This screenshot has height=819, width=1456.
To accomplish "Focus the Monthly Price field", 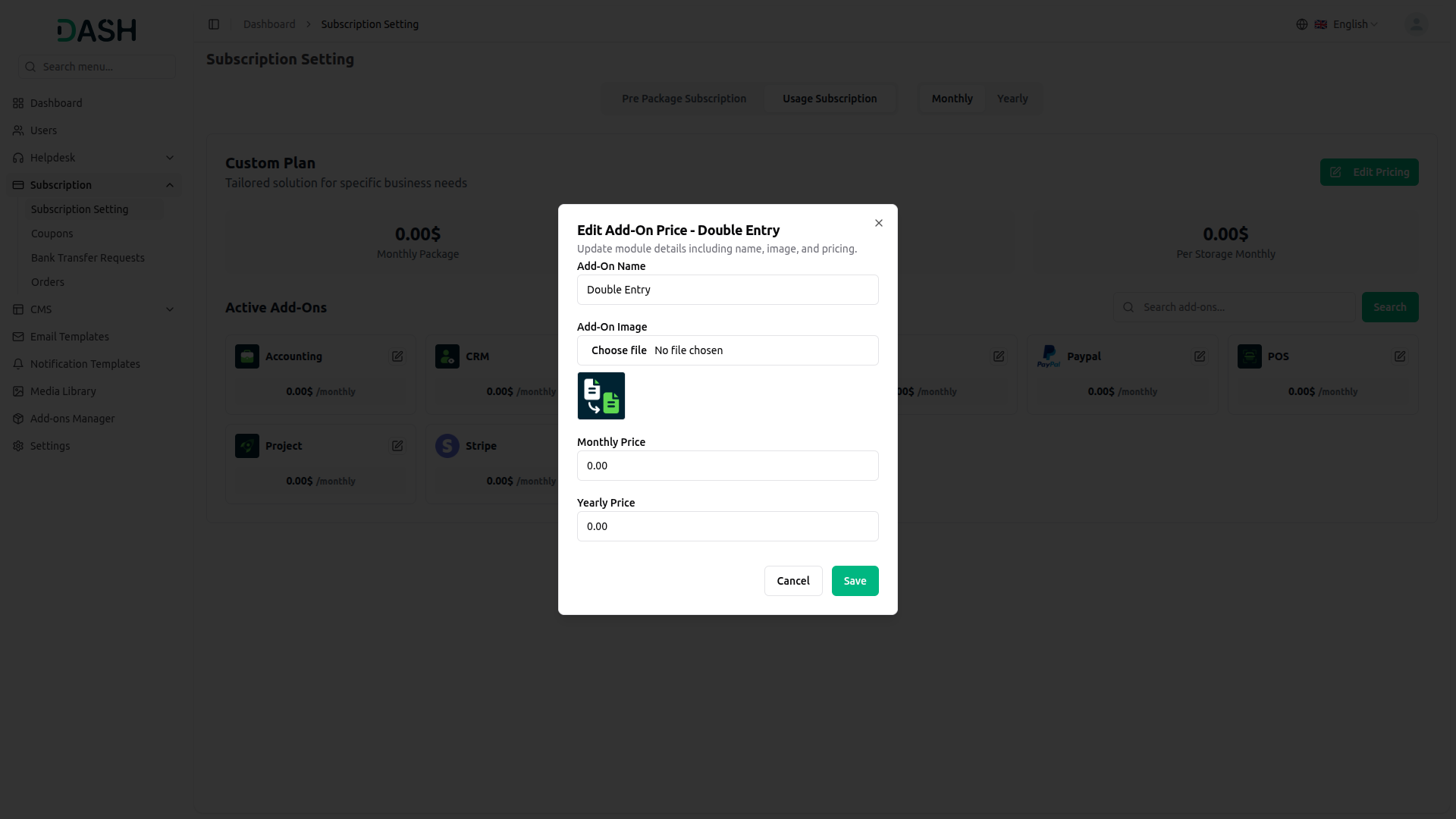I will (728, 466).
